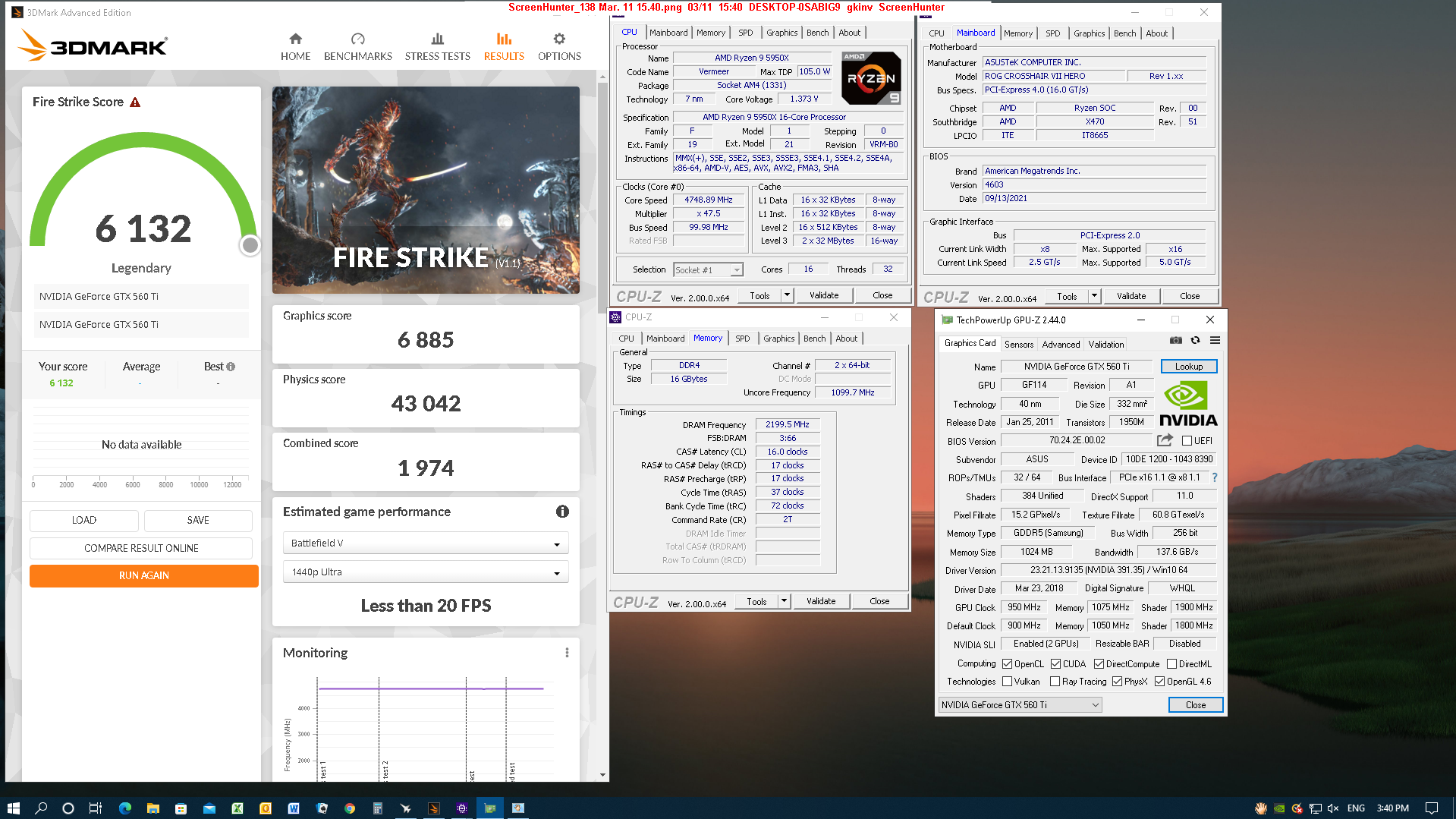
Task: Open Microsoft Edge from the taskbar
Action: [x=125, y=808]
